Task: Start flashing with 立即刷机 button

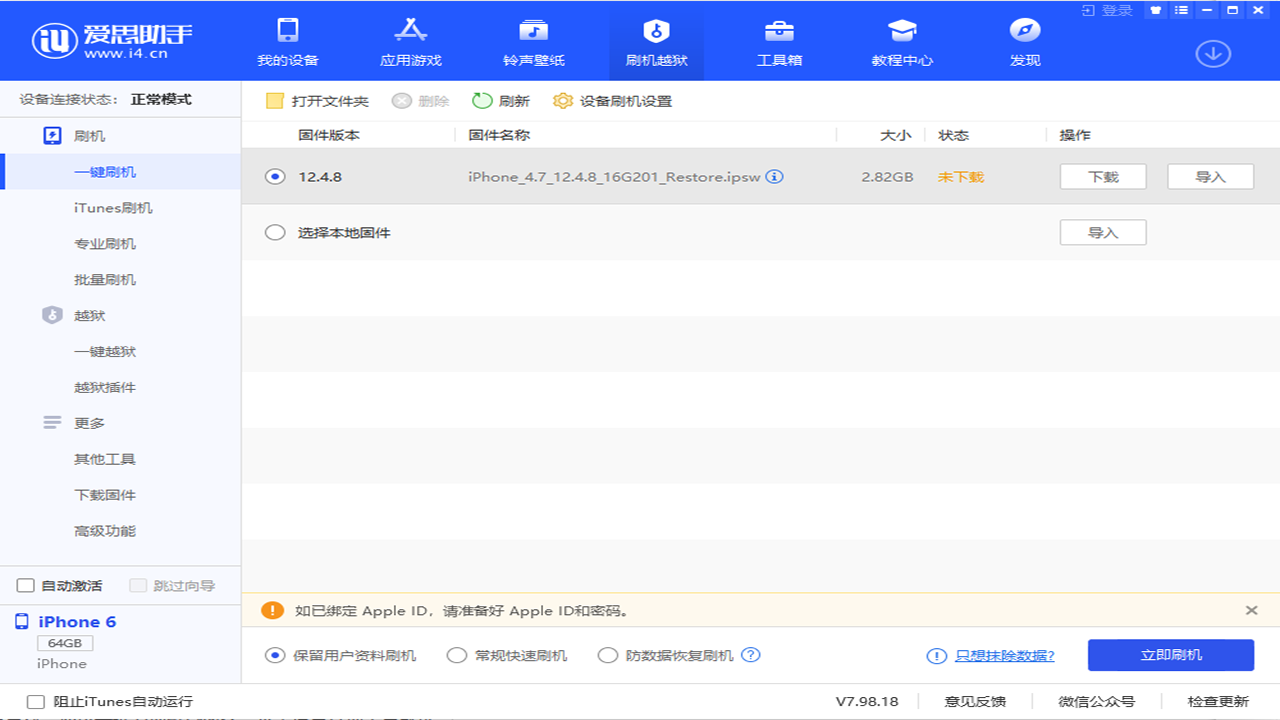Action: tap(1170, 655)
